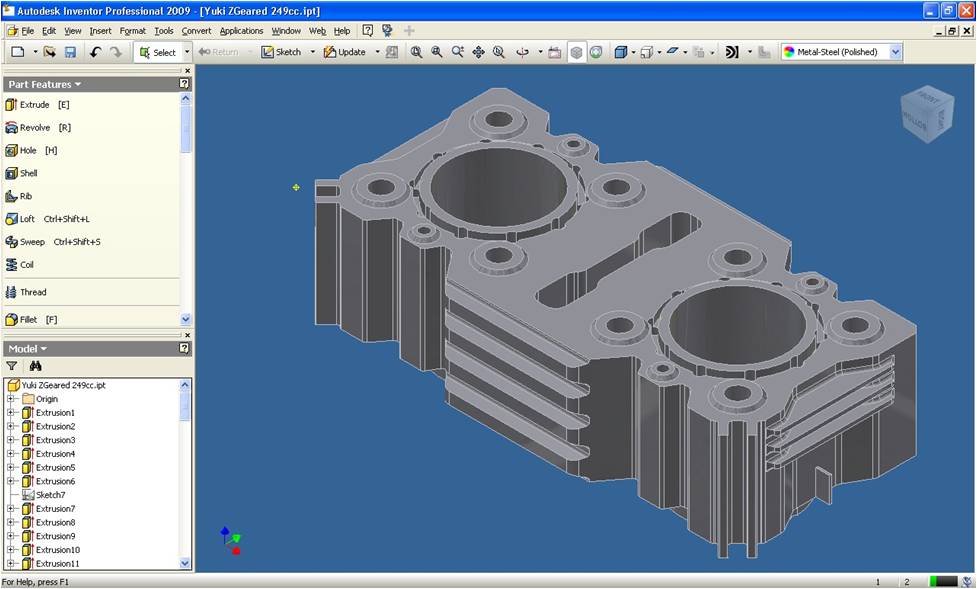Select Sketch7 in the model tree

(x=44, y=495)
